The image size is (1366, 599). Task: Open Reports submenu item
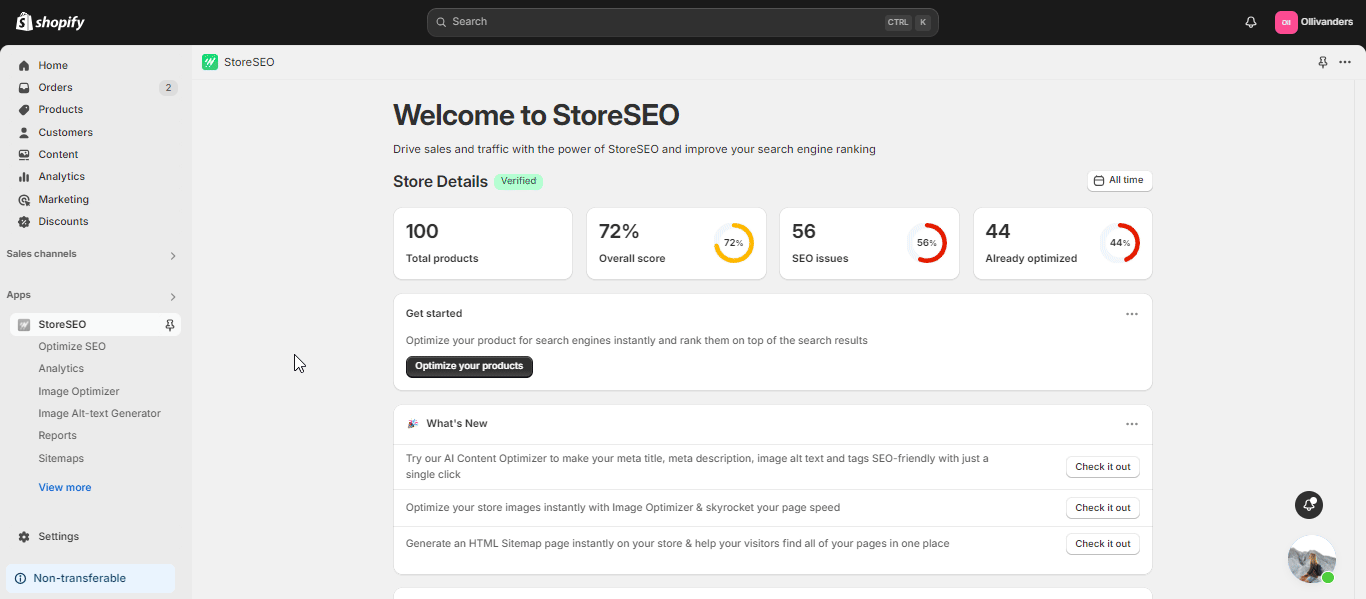57,436
